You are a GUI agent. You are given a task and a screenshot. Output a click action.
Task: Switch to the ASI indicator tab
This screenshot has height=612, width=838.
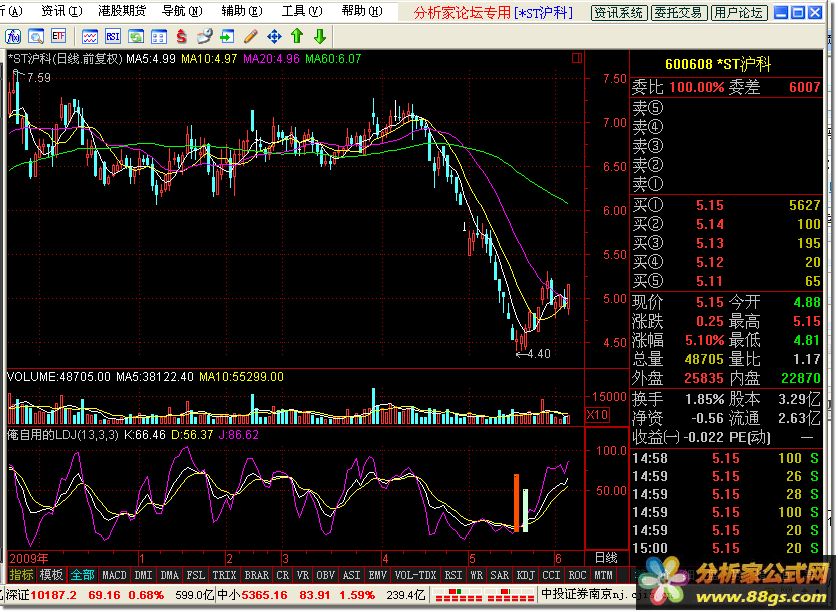click(x=352, y=576)
